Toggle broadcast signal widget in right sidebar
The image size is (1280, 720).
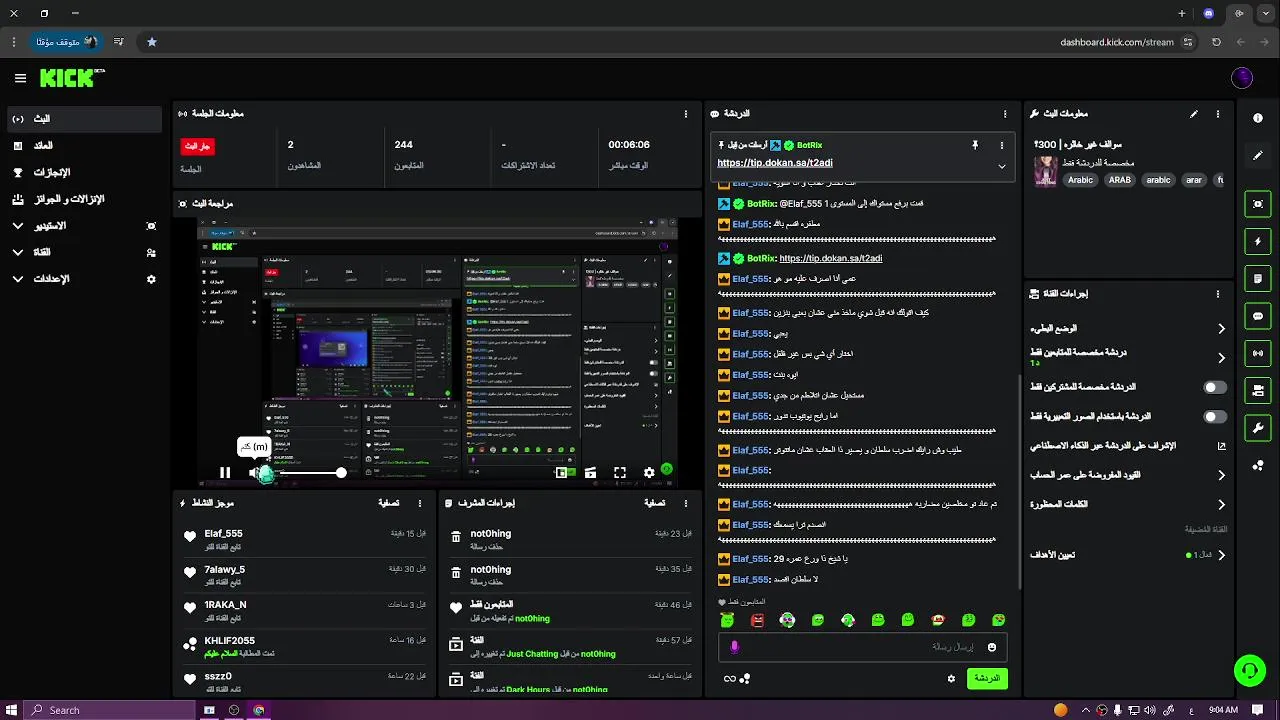tap(1258, 353)
